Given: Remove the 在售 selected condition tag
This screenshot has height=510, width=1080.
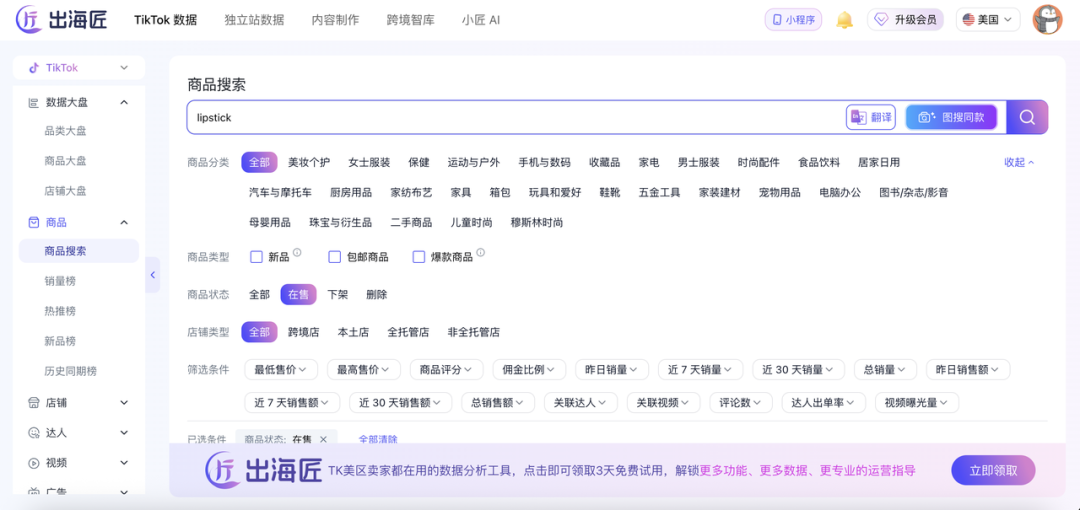Looking at the screenshot, I should (x=323, y=439).
